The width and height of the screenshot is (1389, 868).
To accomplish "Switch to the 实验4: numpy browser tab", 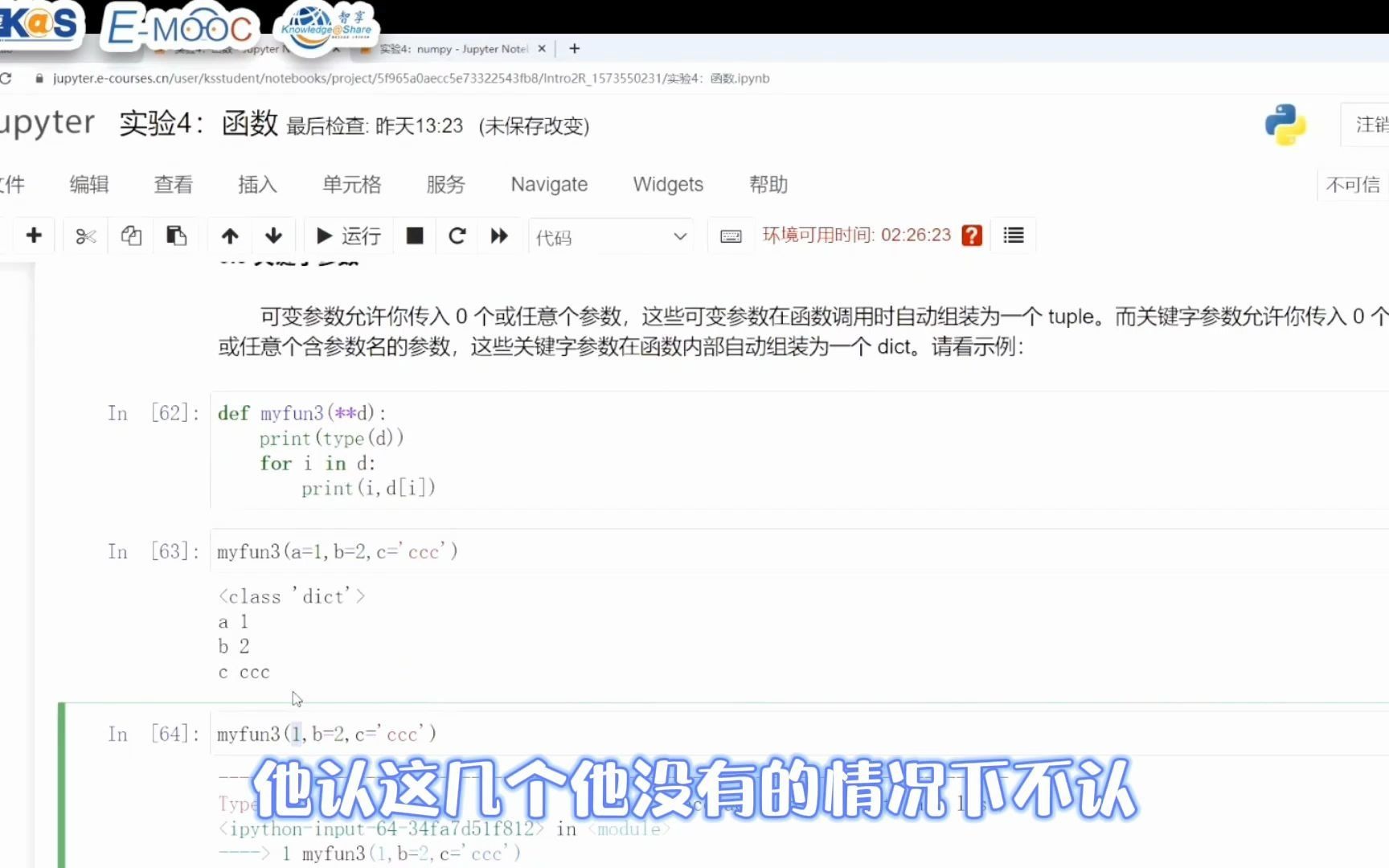I will pyautogui.click(x=453, y=49).
